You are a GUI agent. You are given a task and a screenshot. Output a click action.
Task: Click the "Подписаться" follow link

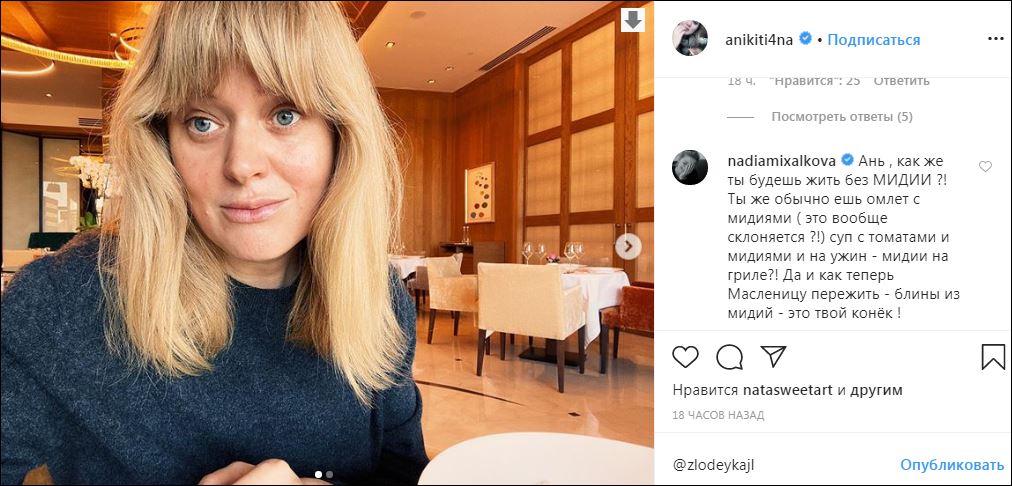click(x=873, y=40)
